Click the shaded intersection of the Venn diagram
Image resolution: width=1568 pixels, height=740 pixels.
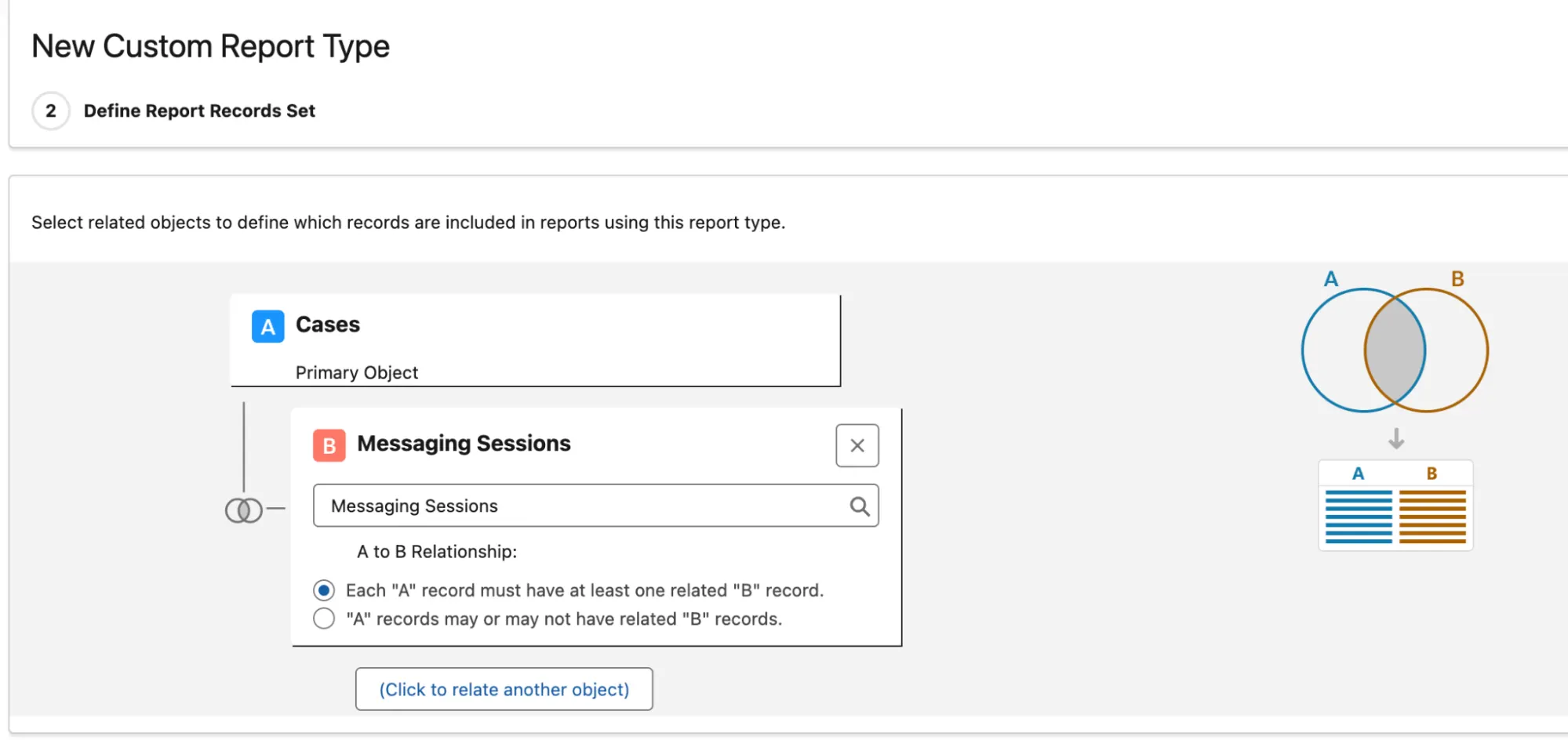click(1395, 350)
